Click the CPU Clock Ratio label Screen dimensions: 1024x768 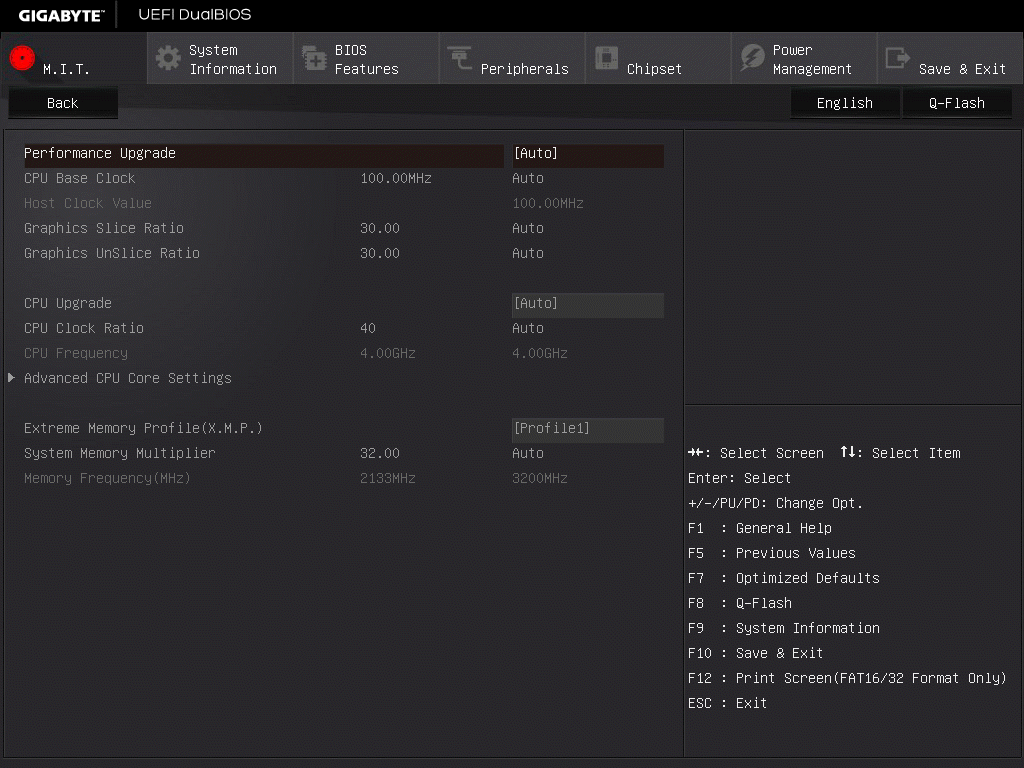84,328
